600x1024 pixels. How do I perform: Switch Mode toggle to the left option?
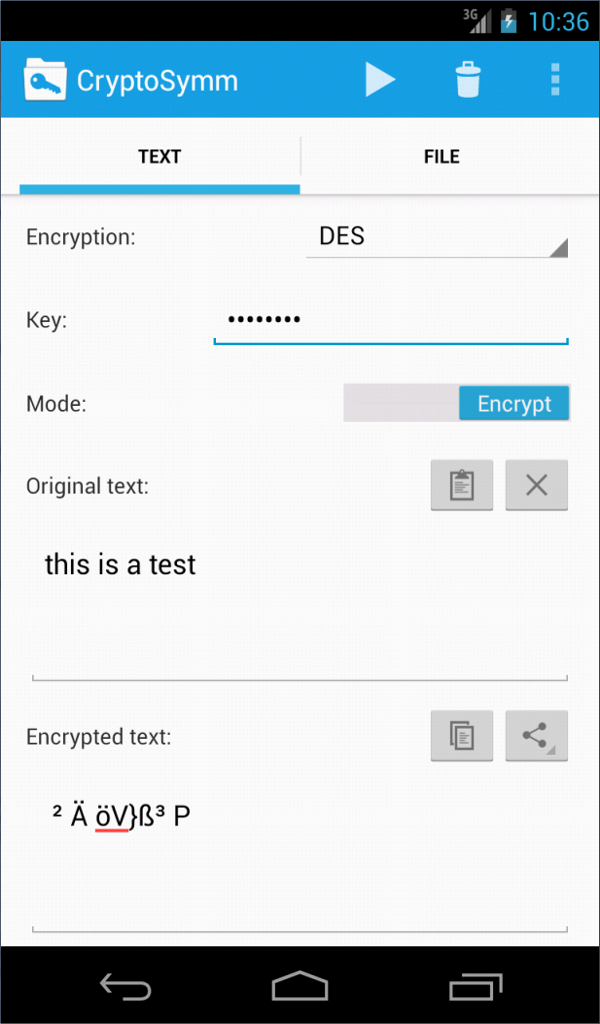(x=400, y=403)
